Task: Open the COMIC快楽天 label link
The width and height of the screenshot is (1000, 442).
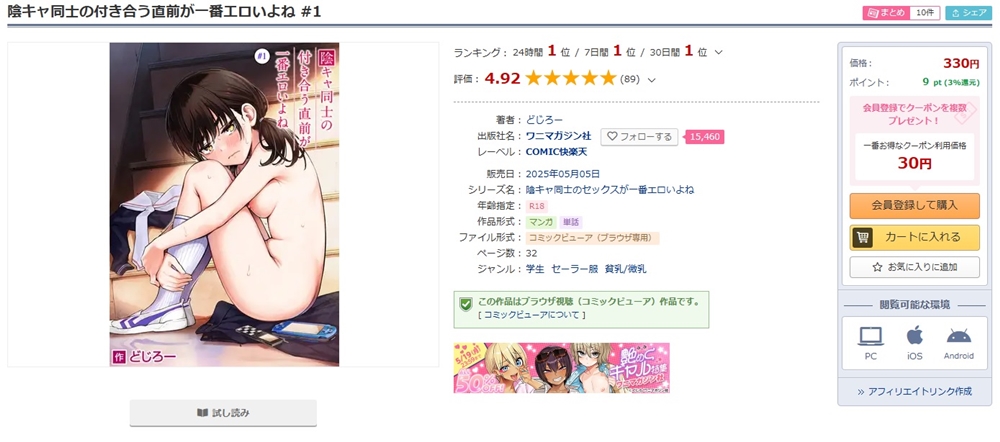Action: point(556,152)
